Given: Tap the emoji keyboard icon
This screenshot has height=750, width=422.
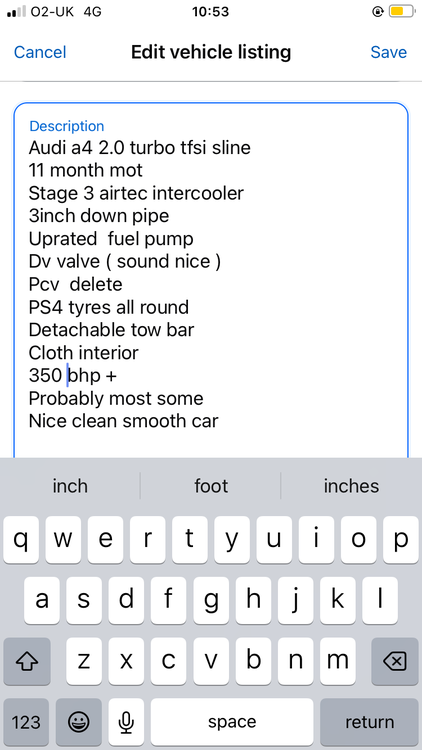Looking at the screenshot, I should (x=78, y=722).
